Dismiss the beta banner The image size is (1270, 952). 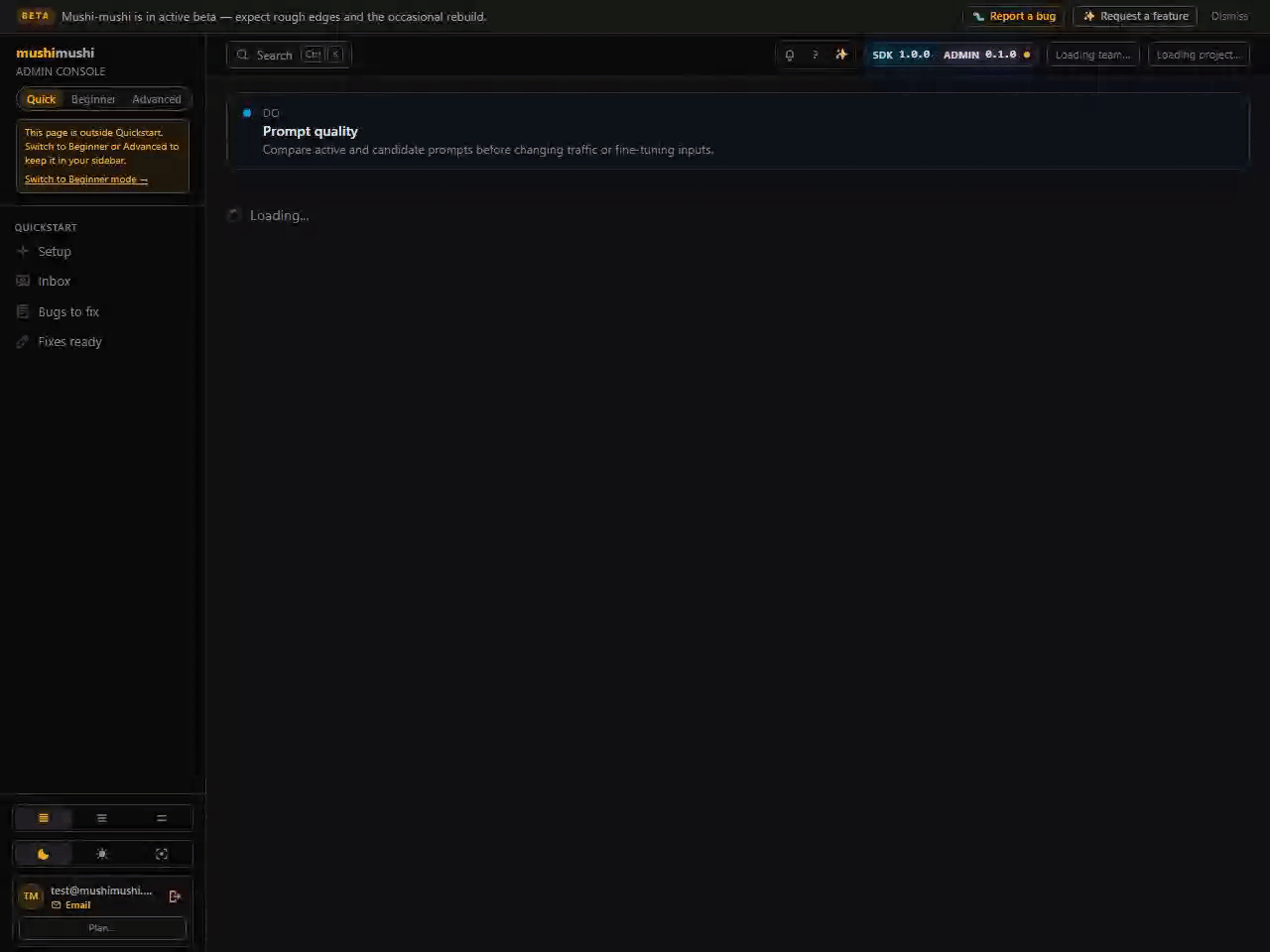point(1229,16)
